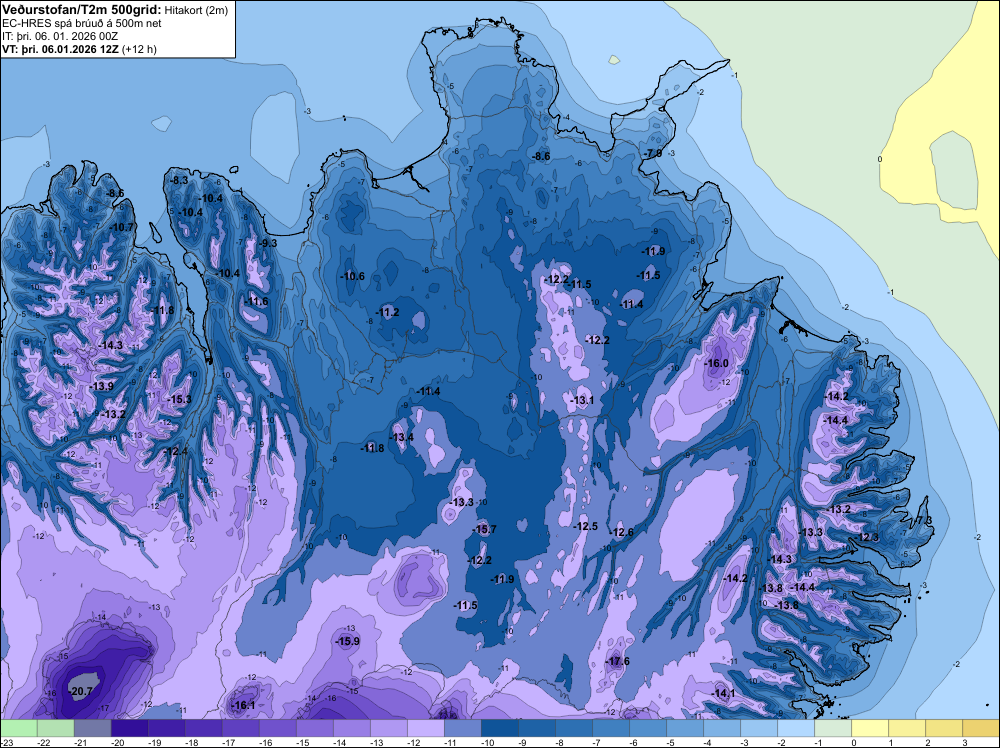
Task: Select the pale green legend swatch labeled -1
Action: point(833,728)
